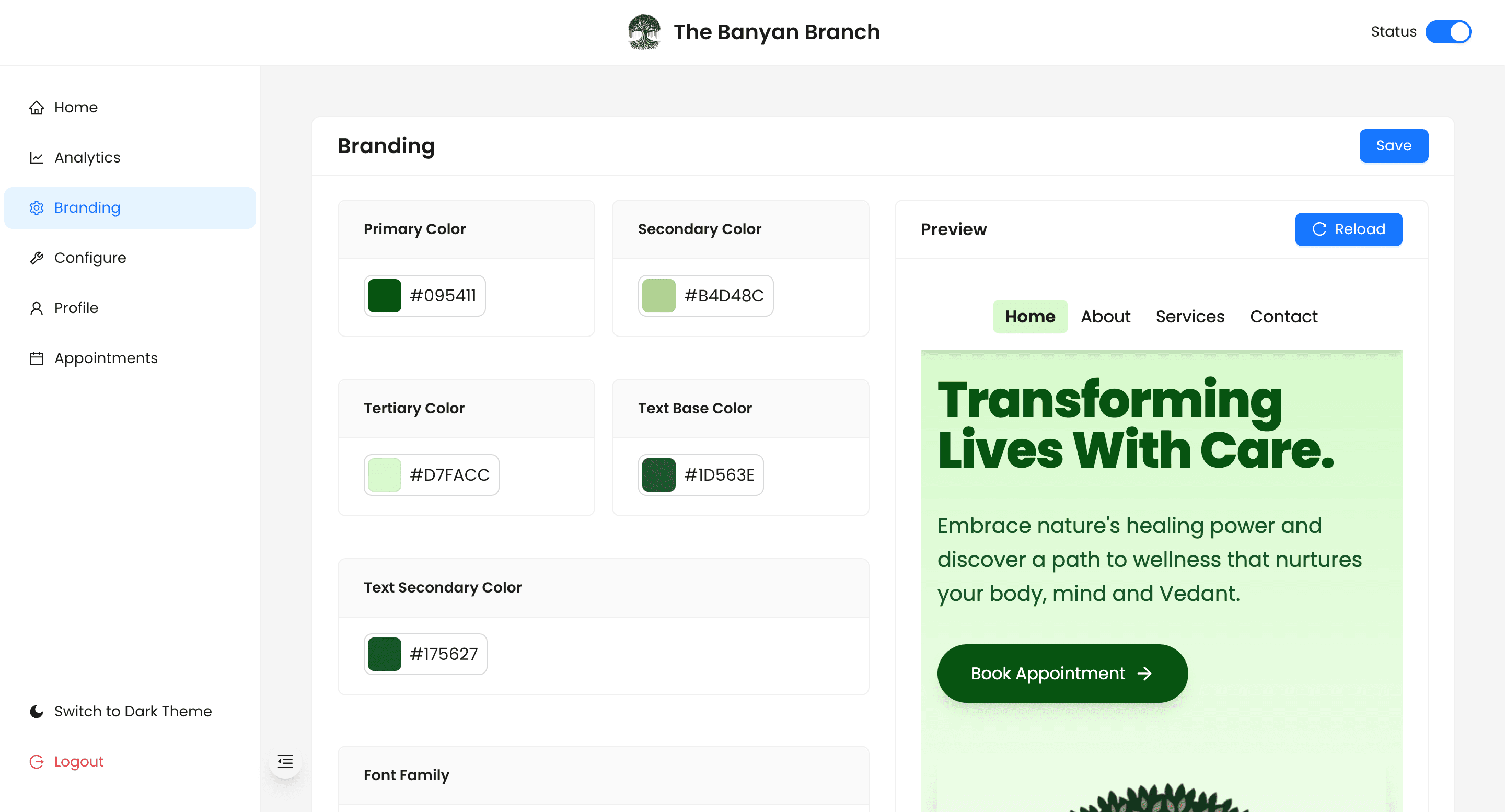Viewport: 1505px width, 812px height.
Task: Click the red Logout icon
Action: click(36, 762)
